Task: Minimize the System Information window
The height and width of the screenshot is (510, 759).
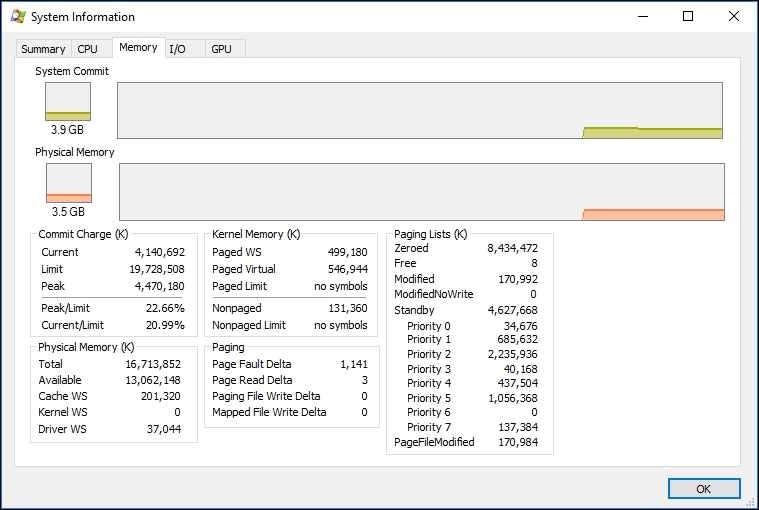Action: [643, 16]
